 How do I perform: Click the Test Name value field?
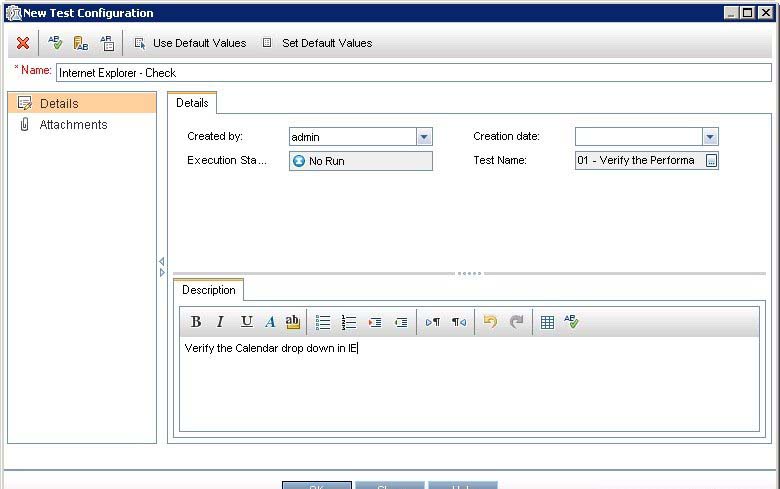[640, 161]
